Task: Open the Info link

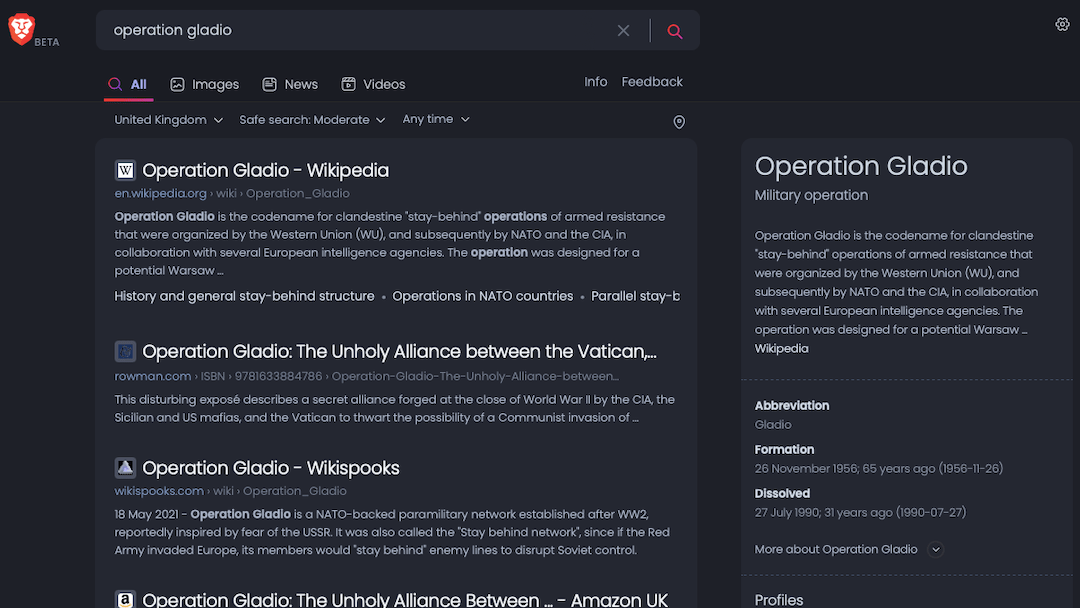Action: tap(596, 82)
